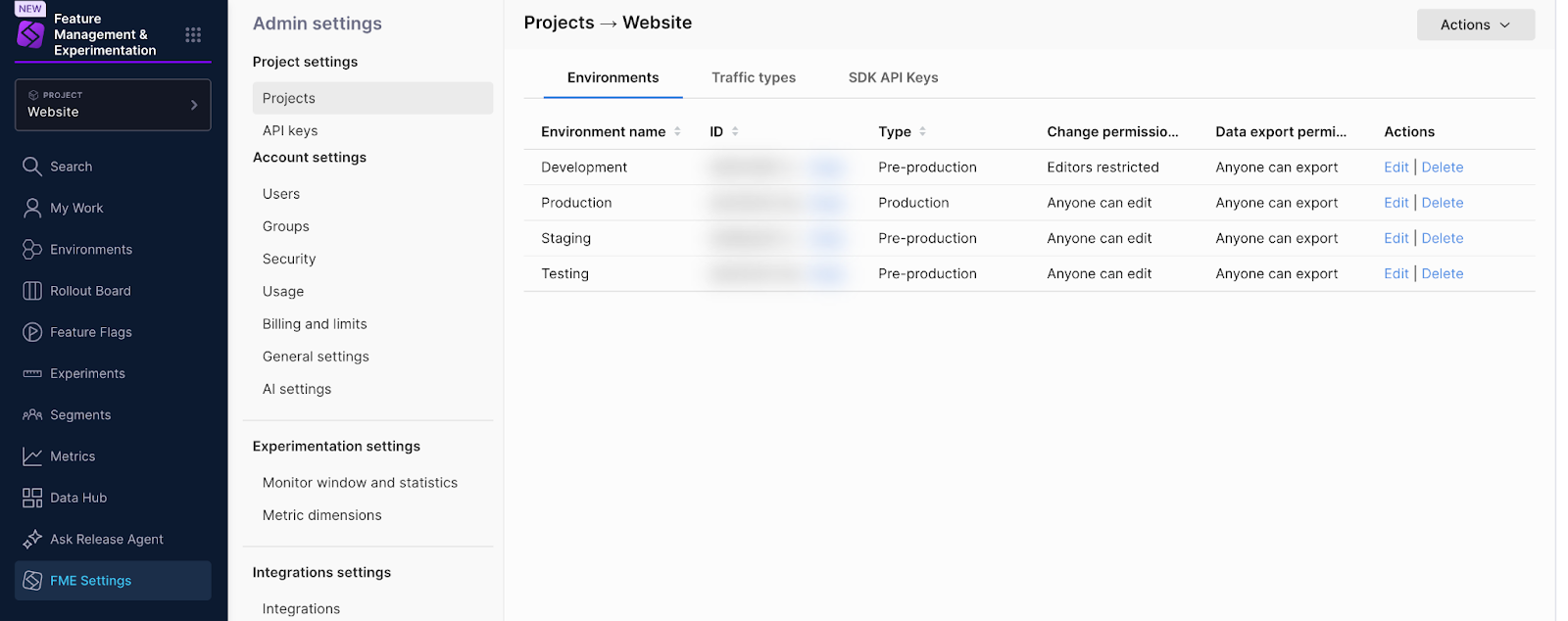The width and height of the screenshot is (1568, 621).
Task: Open Feature Flags icon in sidebar
Action: [x=32, y=332]
